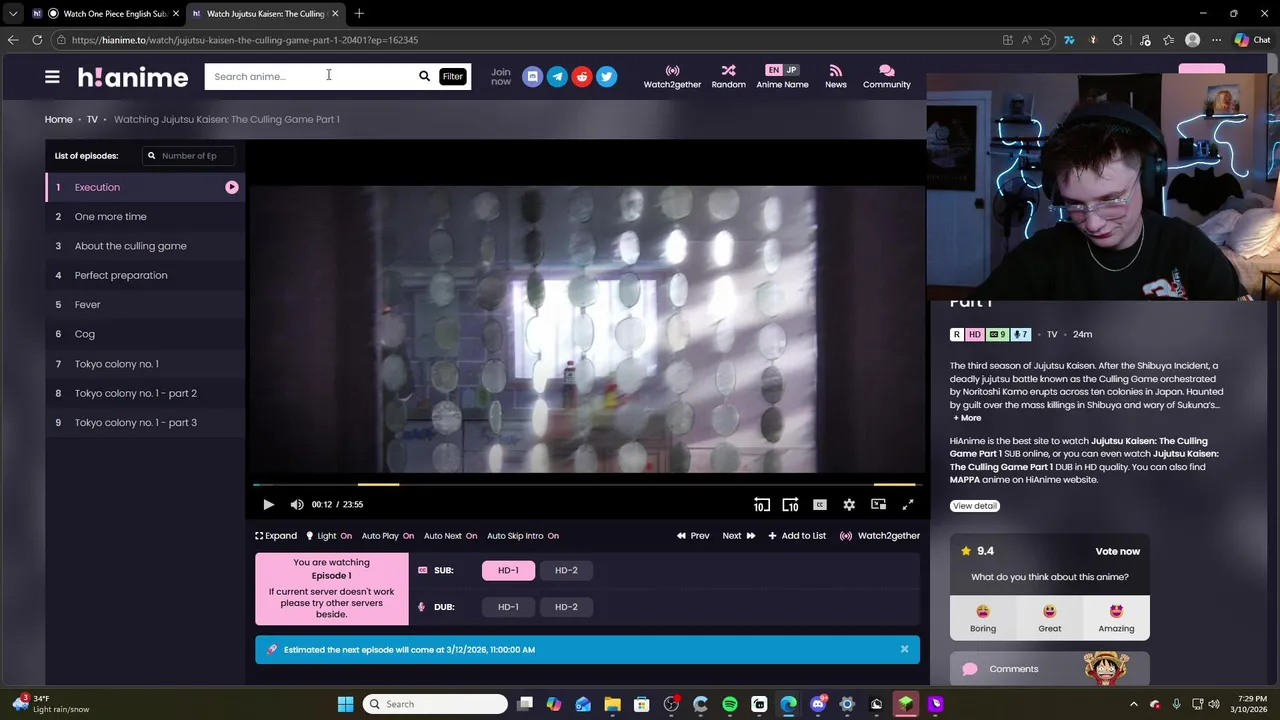Open the browser tab list dropdown
Screen dimensions: 1280x720
click(12, 13)
